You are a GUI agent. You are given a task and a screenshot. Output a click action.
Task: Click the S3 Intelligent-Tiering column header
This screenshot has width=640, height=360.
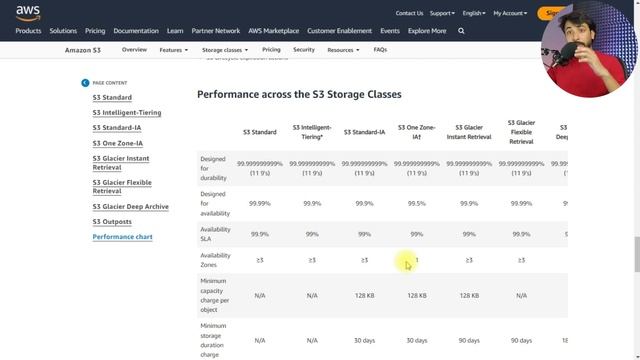click(312, 132)
